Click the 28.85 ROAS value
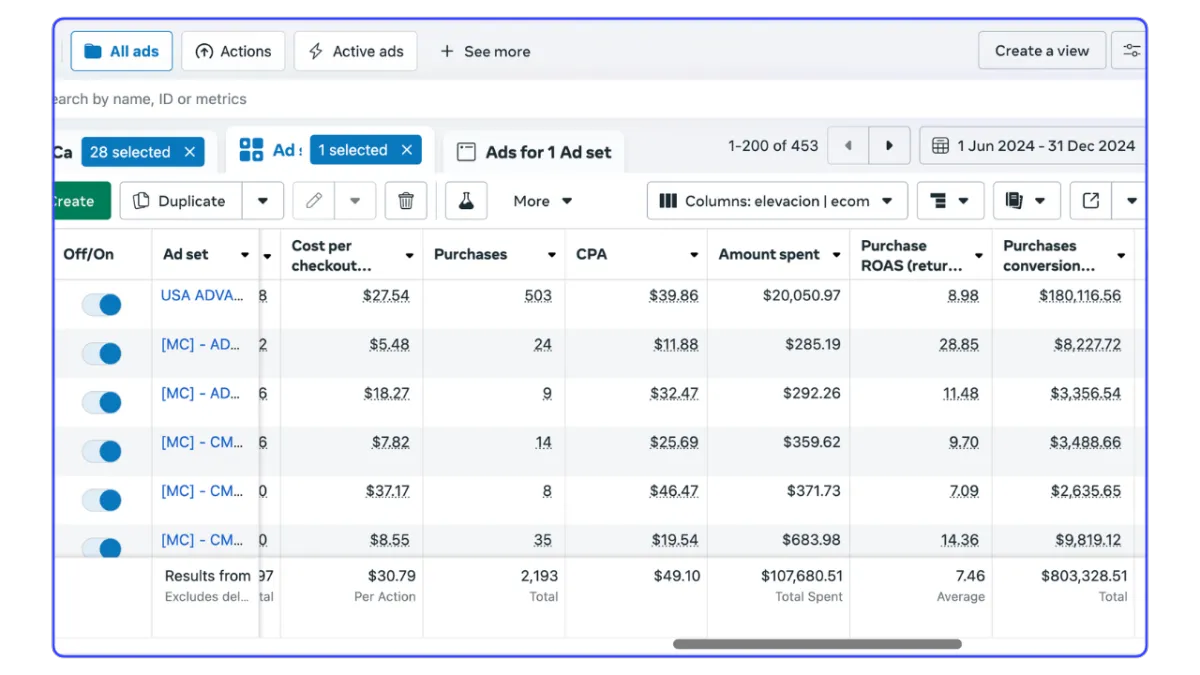 (x=960, y=345)
